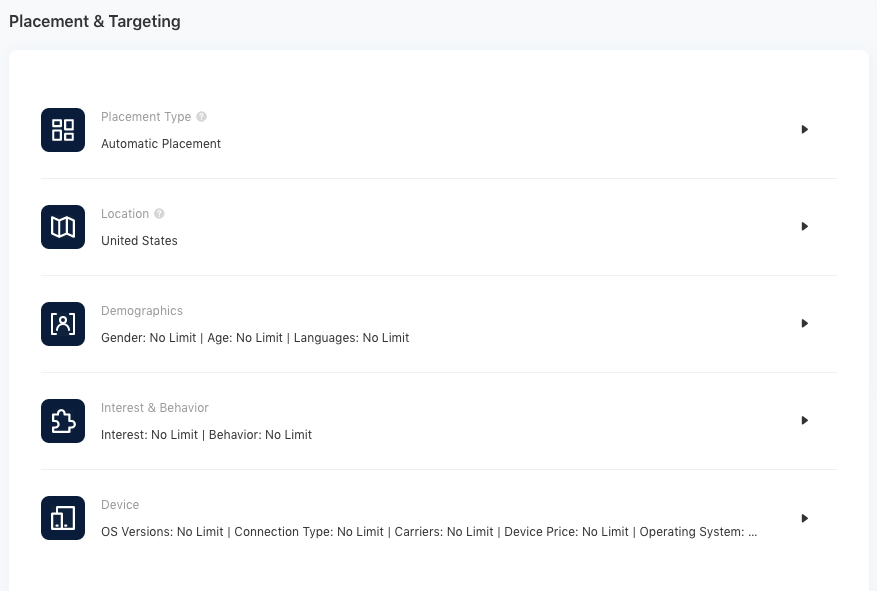Viewport: 877px width, 591px height.
Task: Click the Interest: No Limit summary text
Action: pos(149,435)
